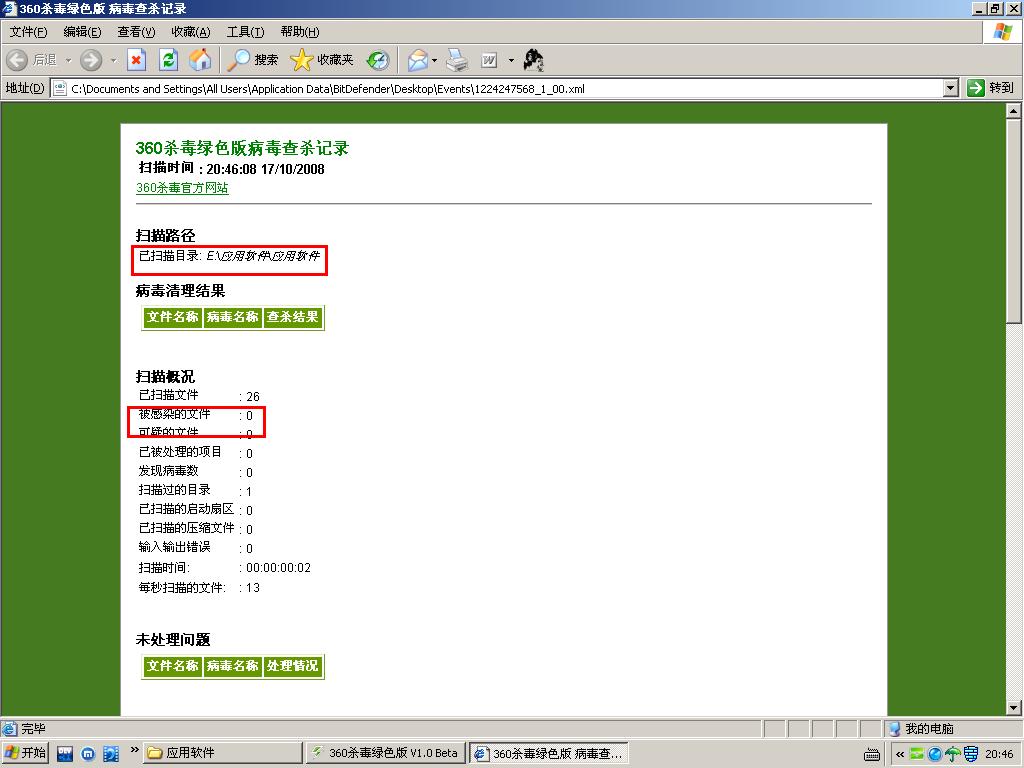This screenshot has height=768, width=1024.
Task: Open the 工具(T) menu
Action: pyautogui.click(x=246, y=32)
